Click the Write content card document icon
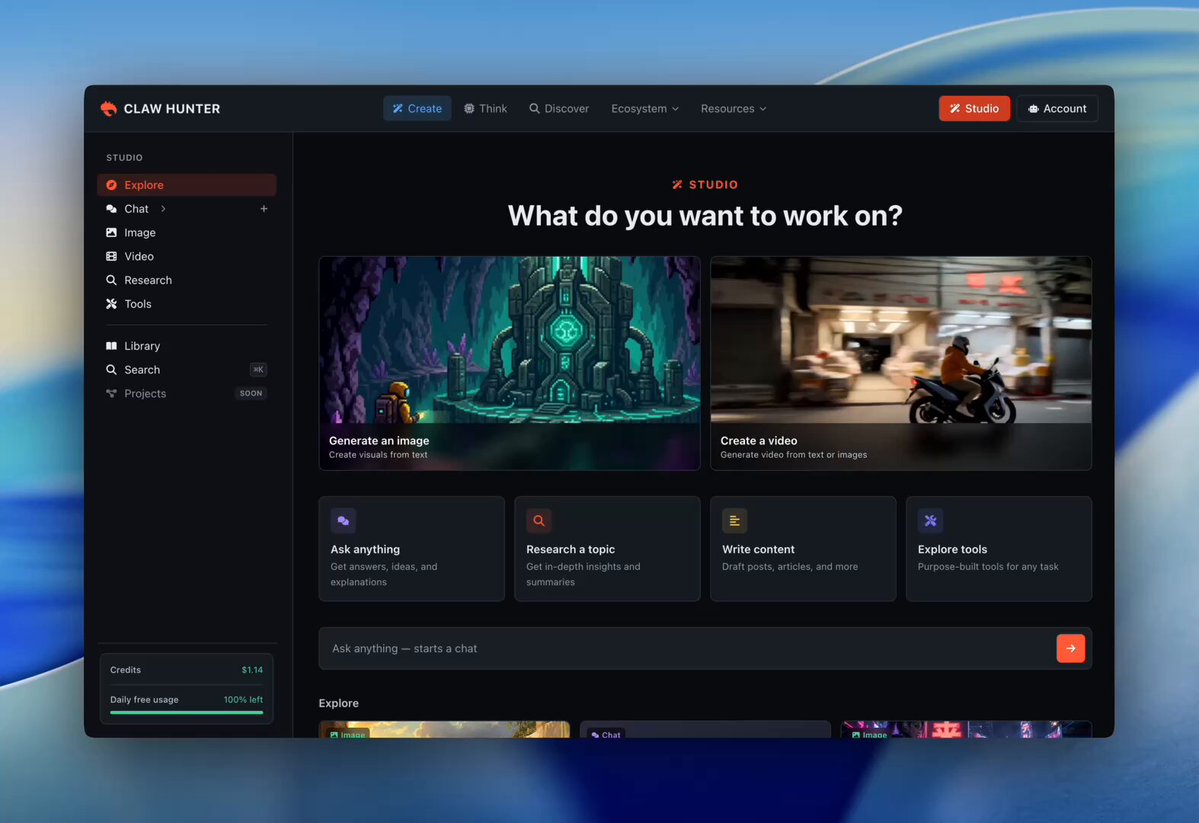Image resolution: width=1199 pixels, height=823 pixels. [x=735, y=521]
